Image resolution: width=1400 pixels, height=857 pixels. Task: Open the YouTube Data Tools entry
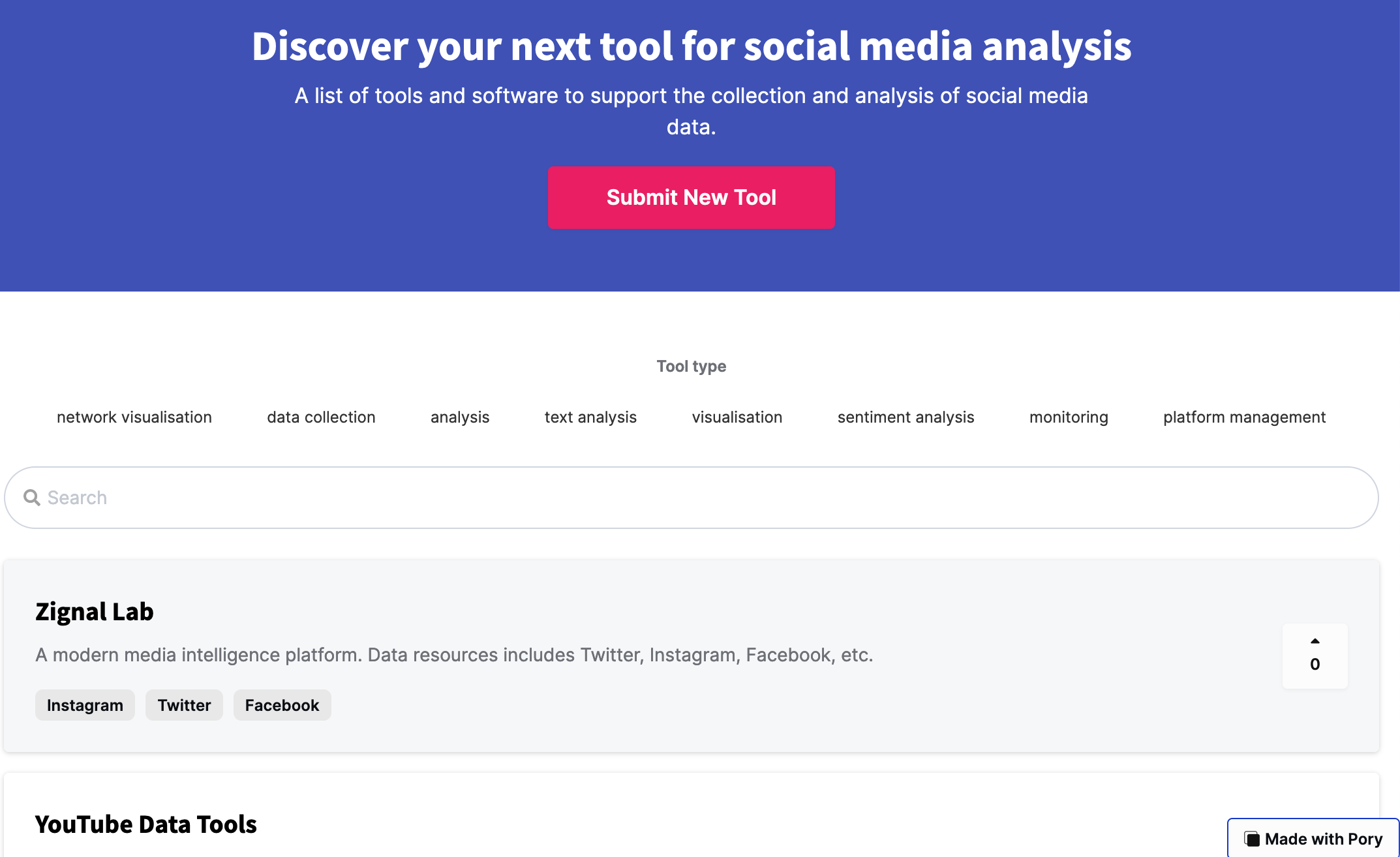point(145,824)
